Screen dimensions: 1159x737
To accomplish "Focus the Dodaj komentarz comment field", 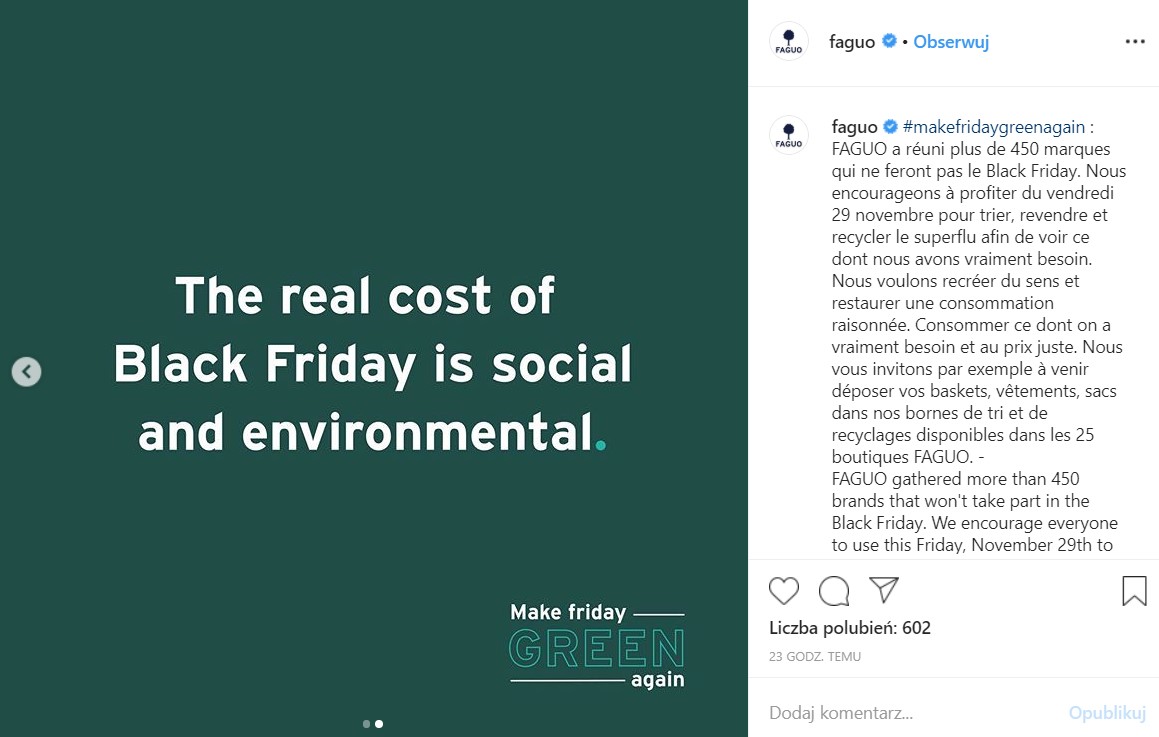I will tap(900, 713).
